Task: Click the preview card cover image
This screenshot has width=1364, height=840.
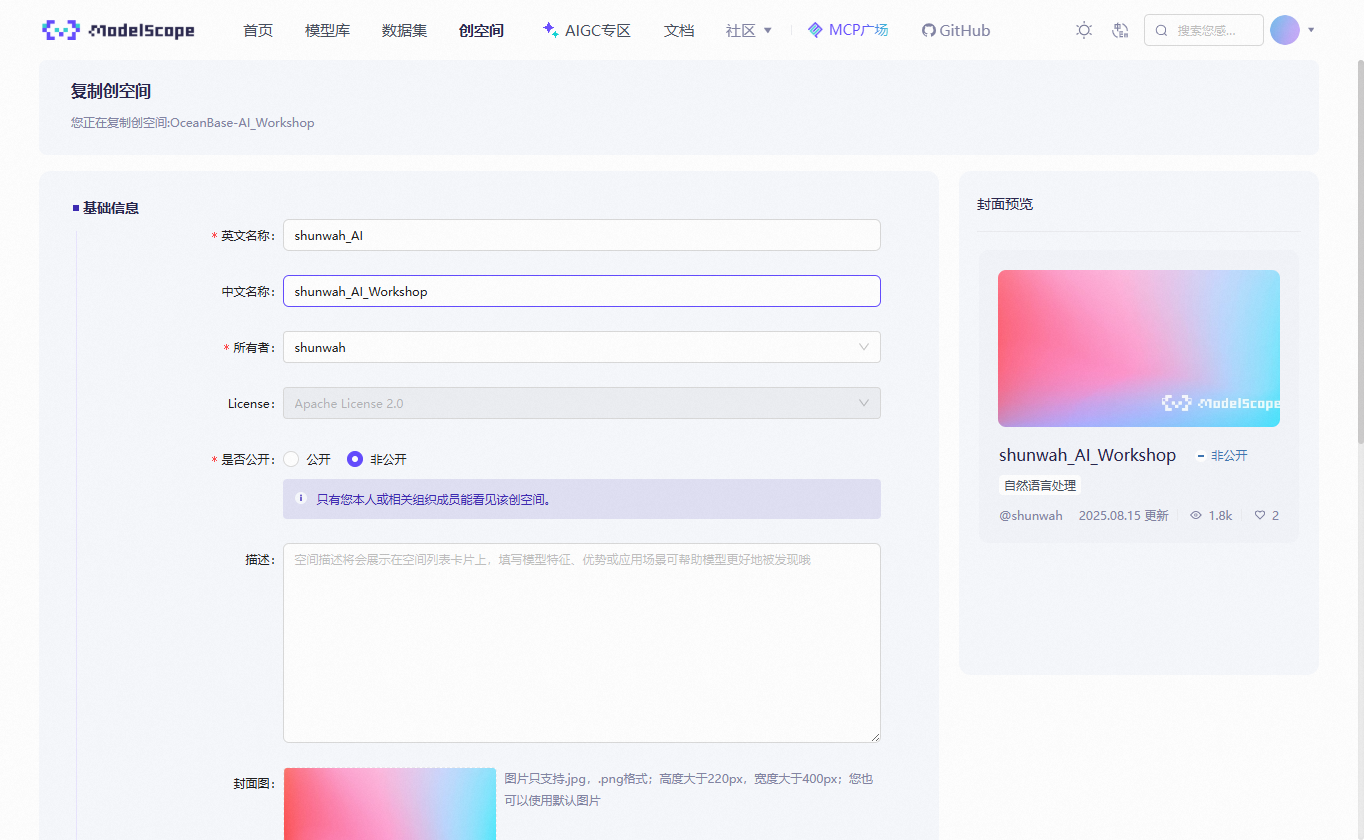Action: point(1139,348)
